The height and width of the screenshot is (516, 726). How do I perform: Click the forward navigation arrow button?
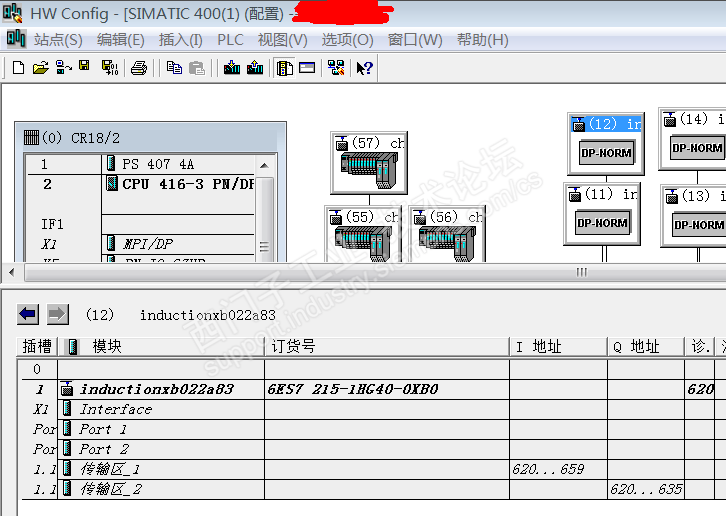tap(58, 315)
